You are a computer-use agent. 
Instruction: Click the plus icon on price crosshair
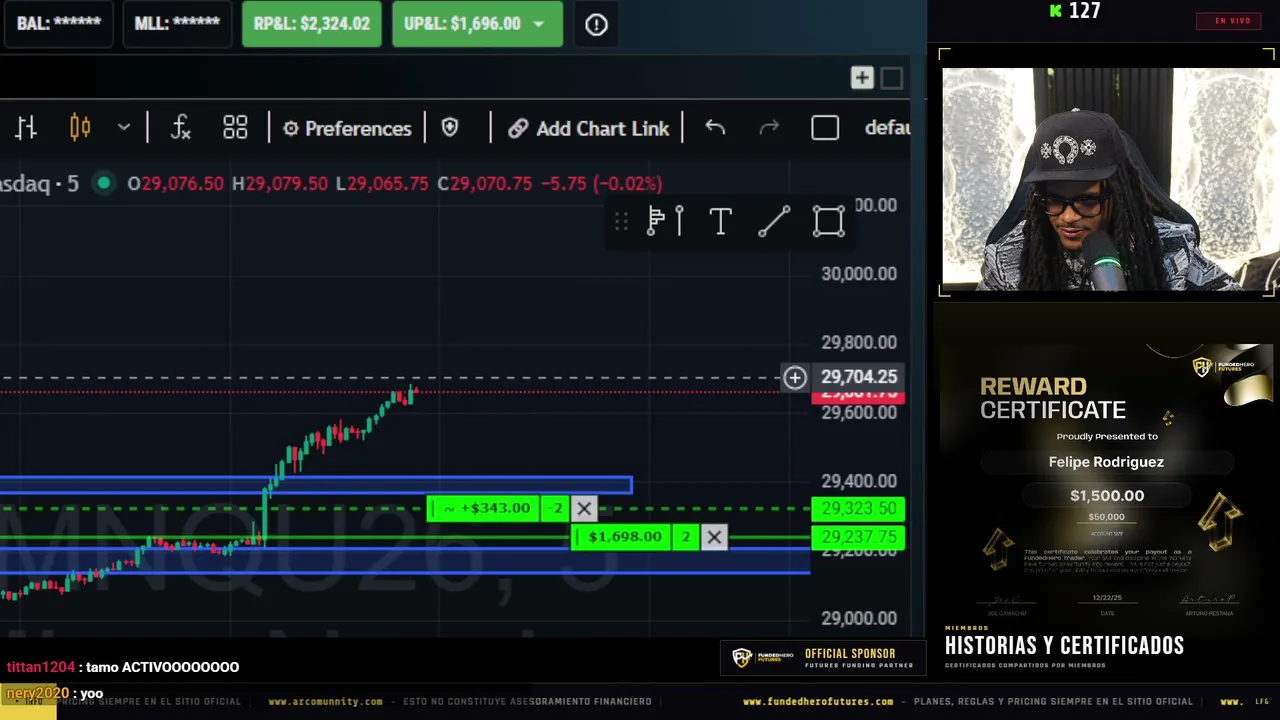[x=795, y=377]
